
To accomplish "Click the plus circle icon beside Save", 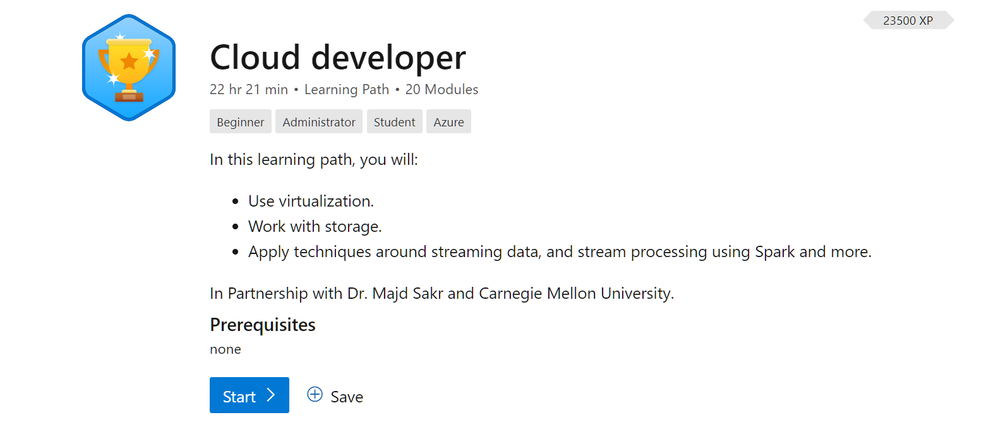I will click(x=314, y=395).
